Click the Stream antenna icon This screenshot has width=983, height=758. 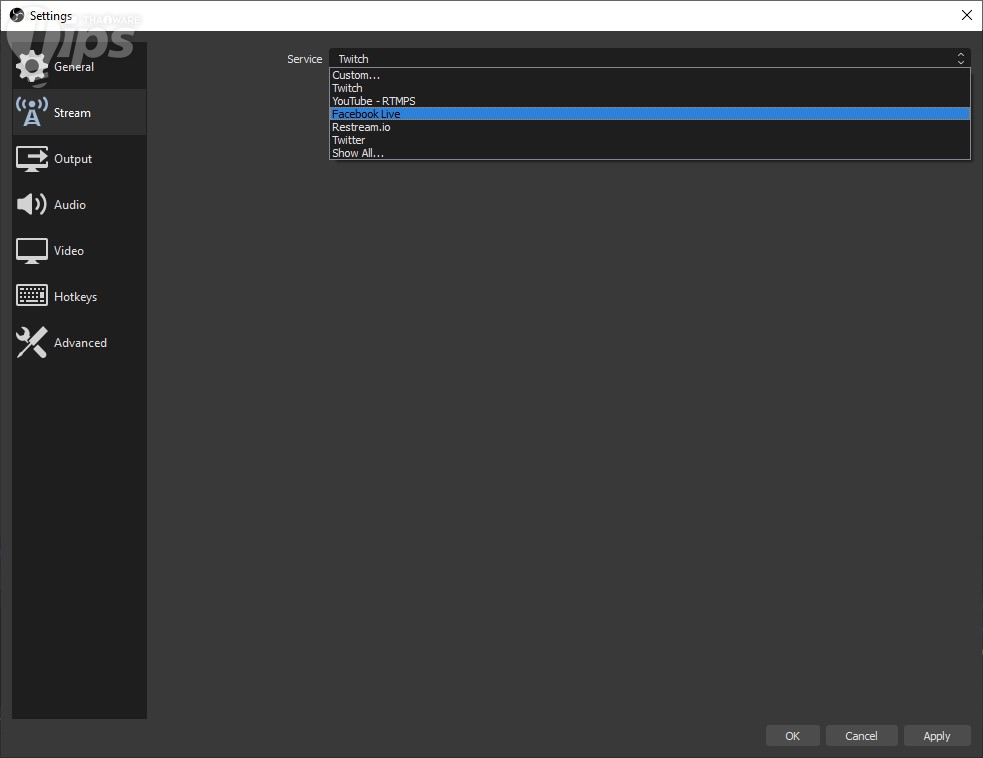pos(31,113)
